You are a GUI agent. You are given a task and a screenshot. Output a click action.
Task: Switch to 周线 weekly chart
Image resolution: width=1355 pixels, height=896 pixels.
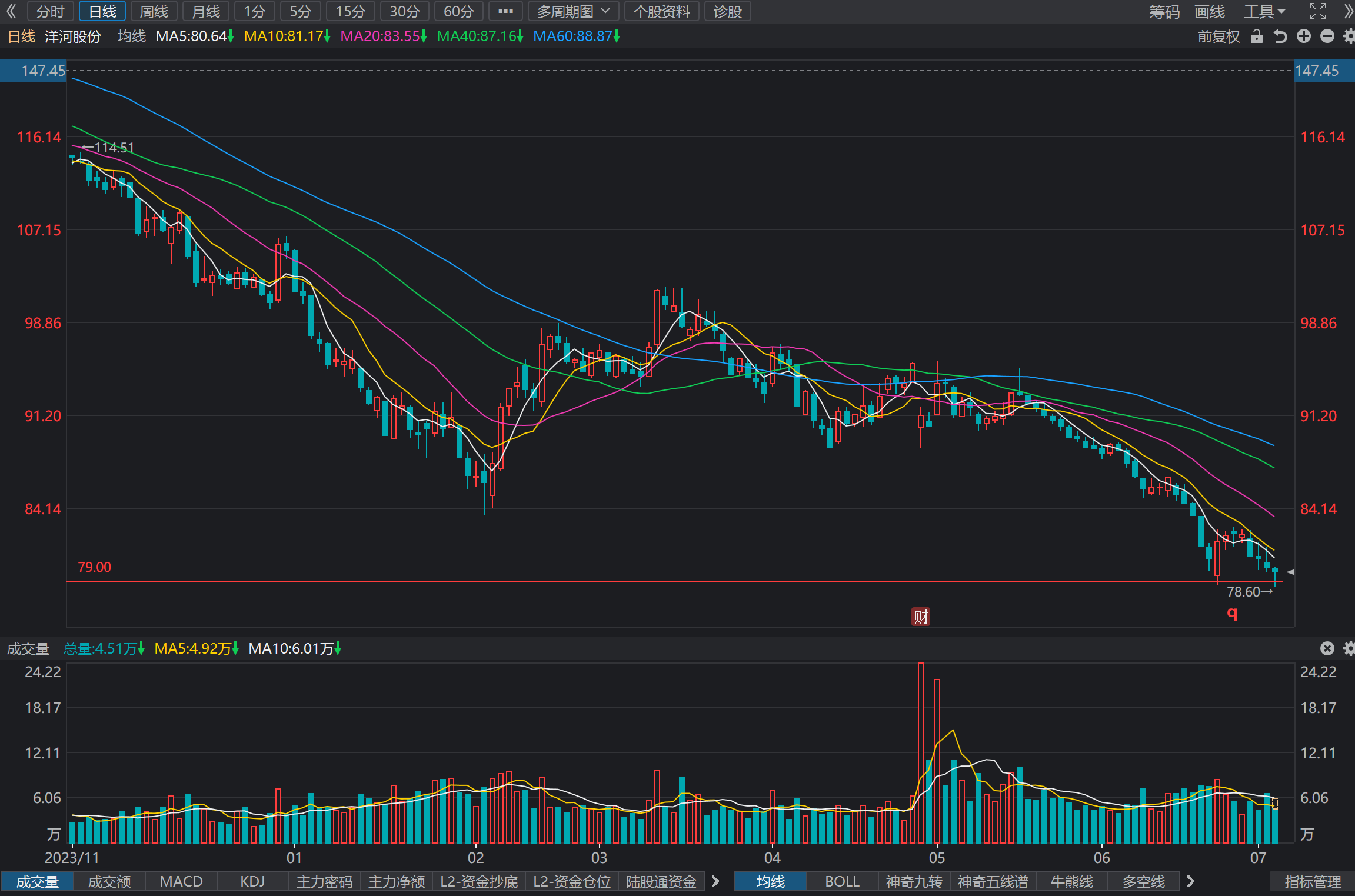coord(154,11)
